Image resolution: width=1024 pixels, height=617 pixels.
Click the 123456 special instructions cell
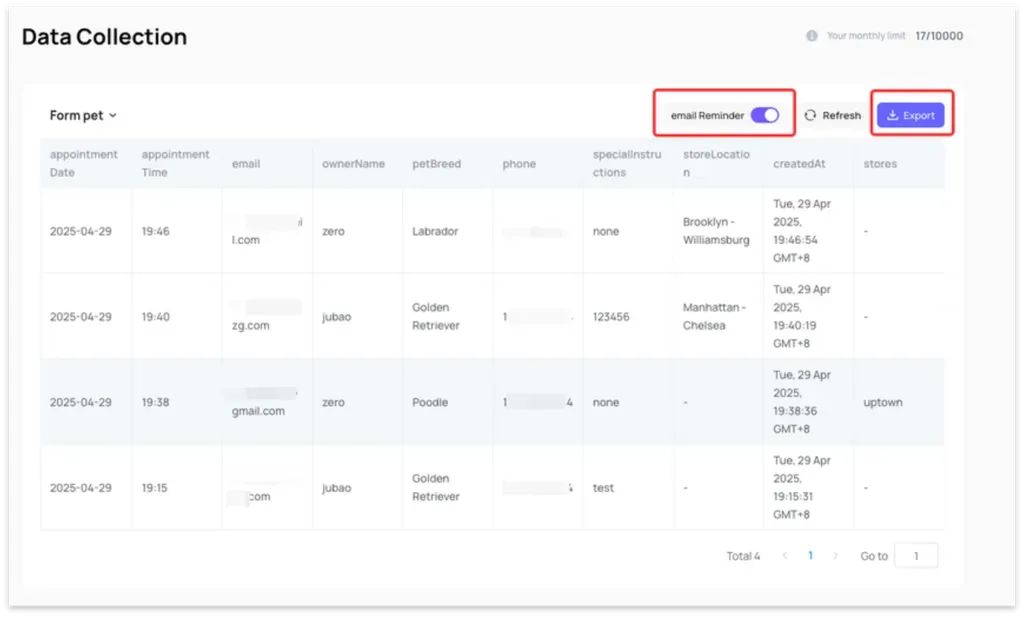click(612, 316)
